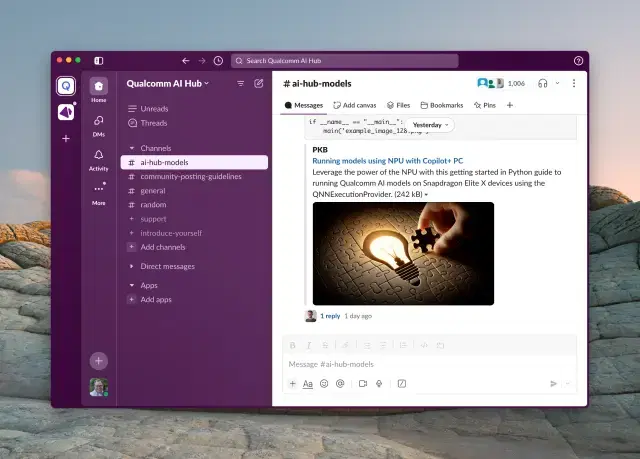Image resolution: width=640 pixels, height=459 pixels.
Task: Open Qualcomm AI Hub workspace dropdown
Action: coord(168,83)
